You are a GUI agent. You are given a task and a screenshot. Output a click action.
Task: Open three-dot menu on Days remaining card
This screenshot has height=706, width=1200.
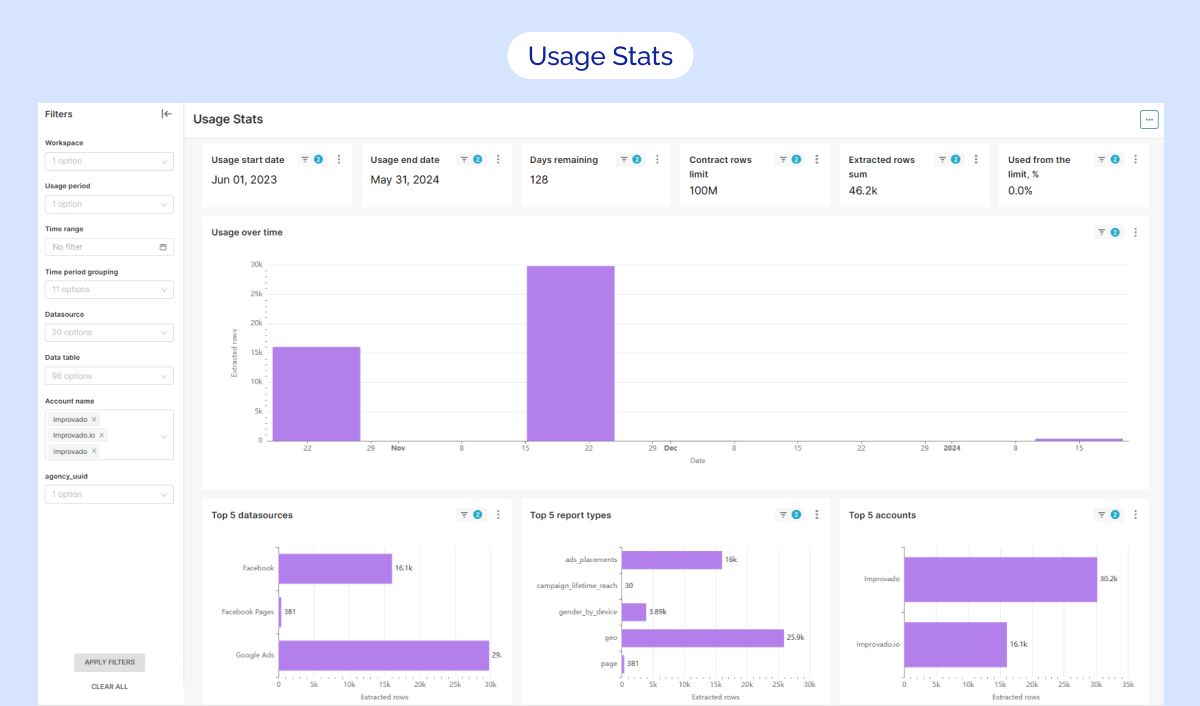coord(657,160)
